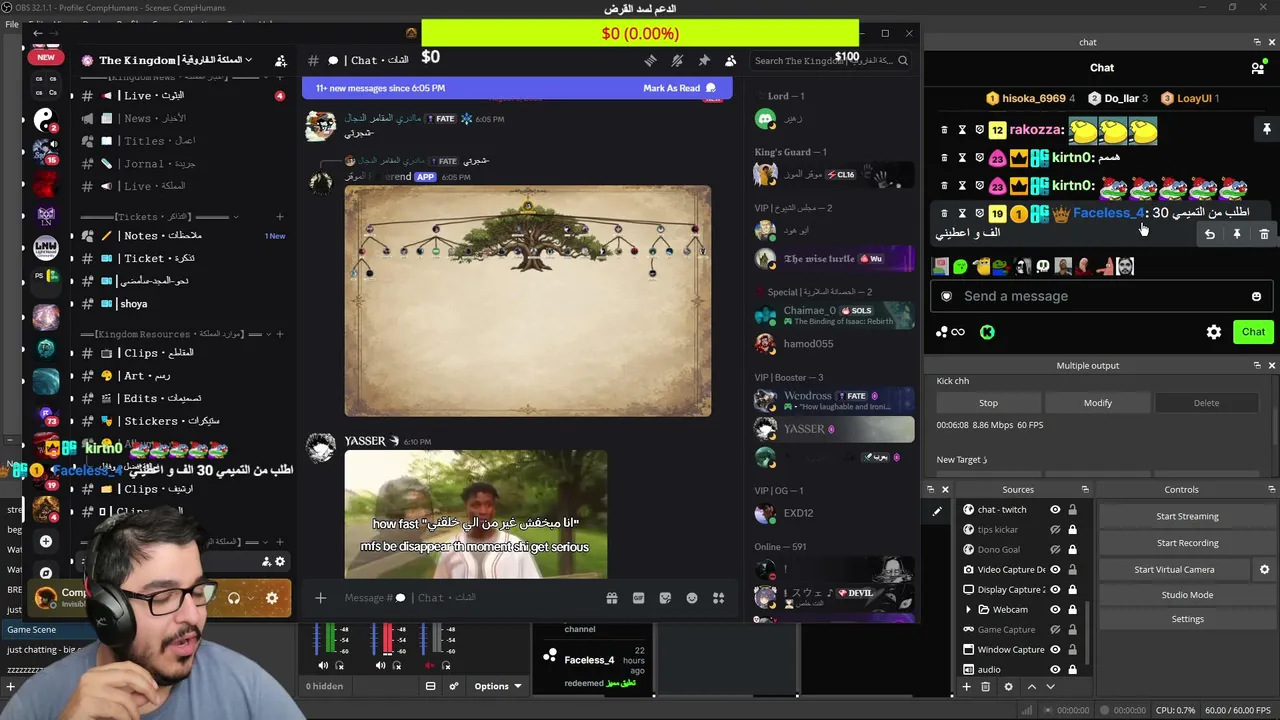Open emoji picker in Kick message box

[1256, 296]
